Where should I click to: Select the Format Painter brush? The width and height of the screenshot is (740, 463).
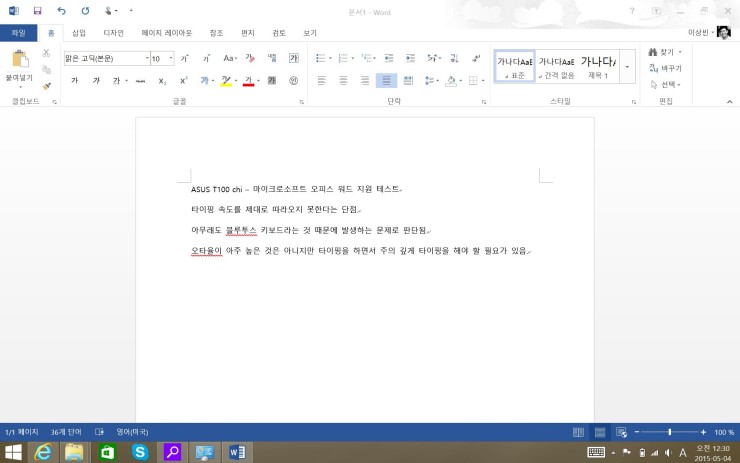[46, 85]
